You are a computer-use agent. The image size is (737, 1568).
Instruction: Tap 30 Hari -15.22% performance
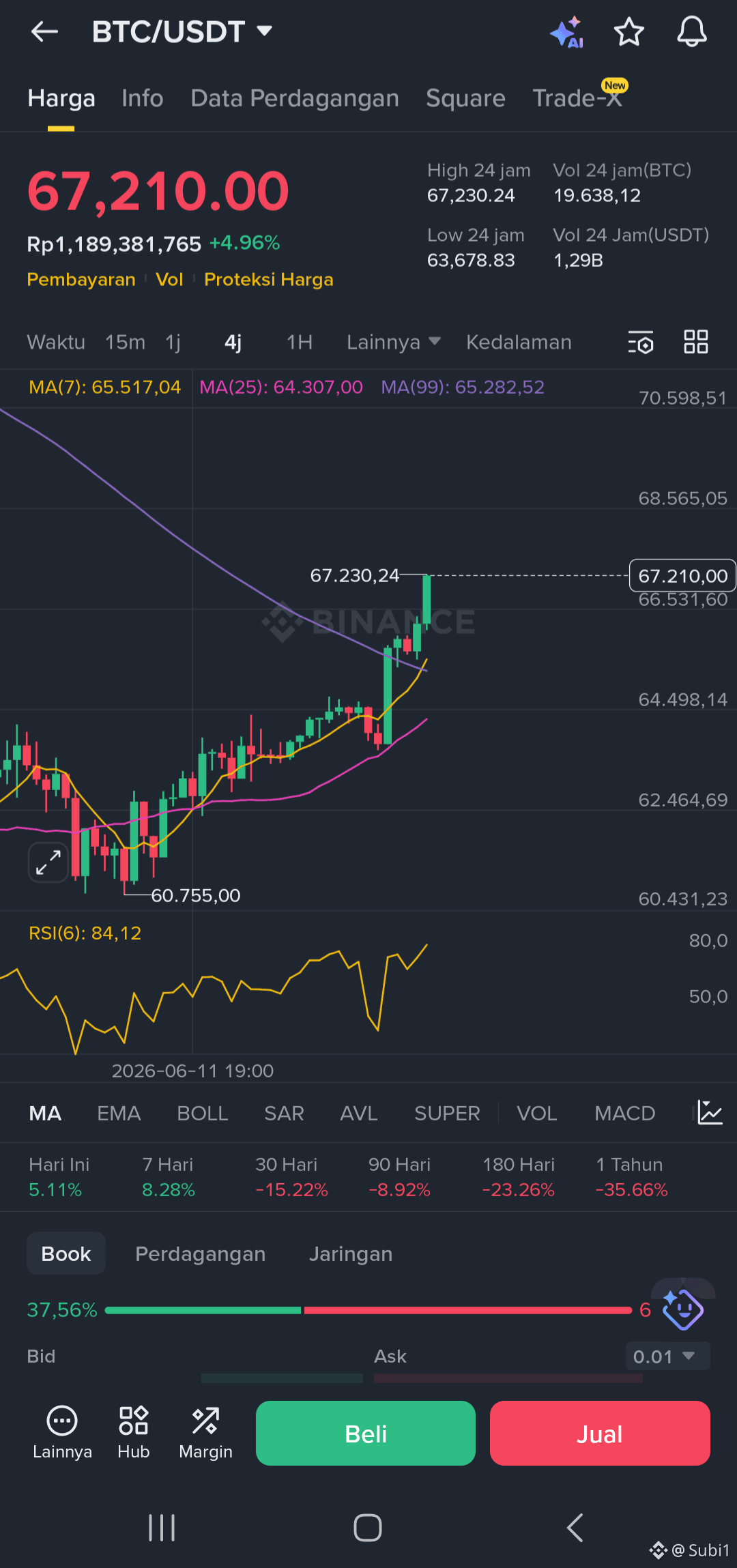(292, 1177)
